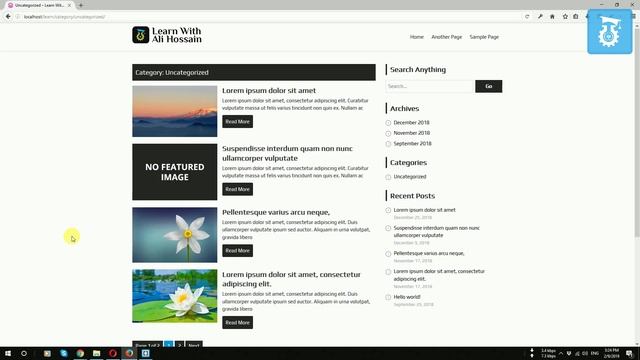
Task: Open recent post Suspendisse interdum quam non nunc
Action: (x=436, y=231)
